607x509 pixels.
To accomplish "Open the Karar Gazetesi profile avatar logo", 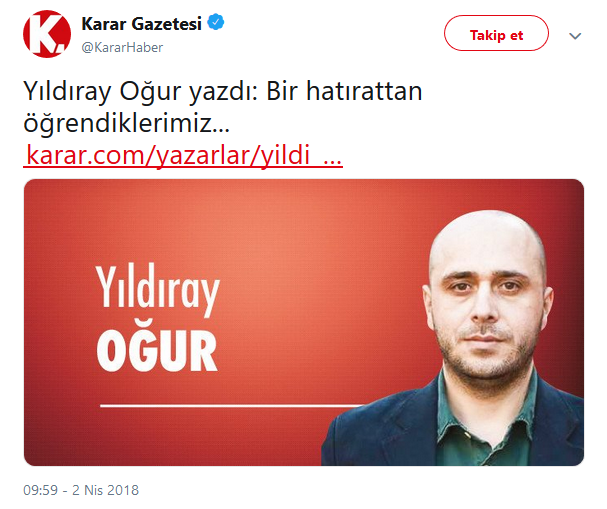I will 47,34.
